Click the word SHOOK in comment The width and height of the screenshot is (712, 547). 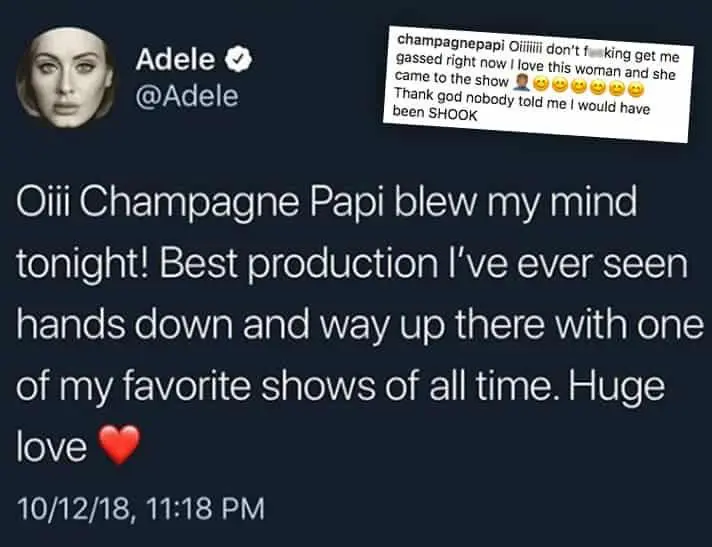[457, 113]
